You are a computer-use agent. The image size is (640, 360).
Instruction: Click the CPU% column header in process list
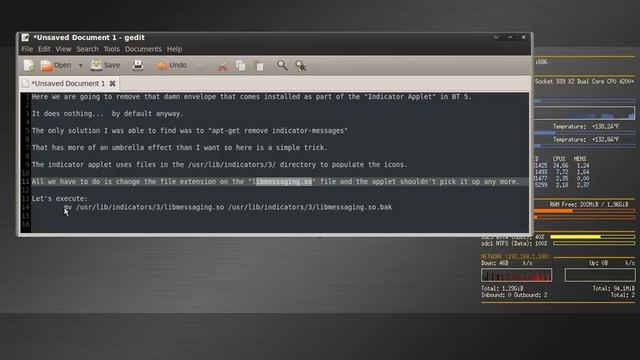tap(559, 159)
